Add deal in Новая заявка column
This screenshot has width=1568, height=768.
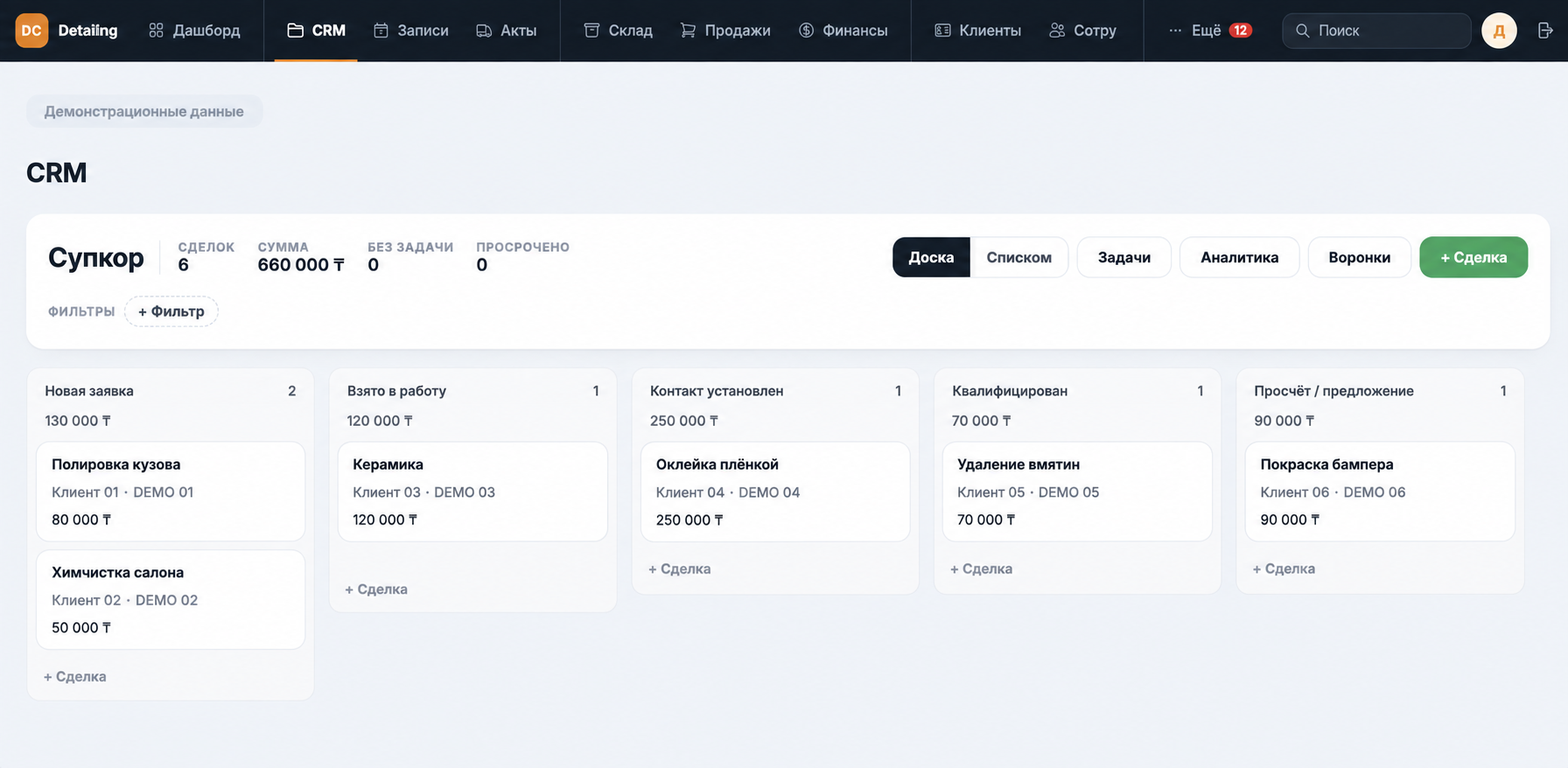(x=75, y=676)
